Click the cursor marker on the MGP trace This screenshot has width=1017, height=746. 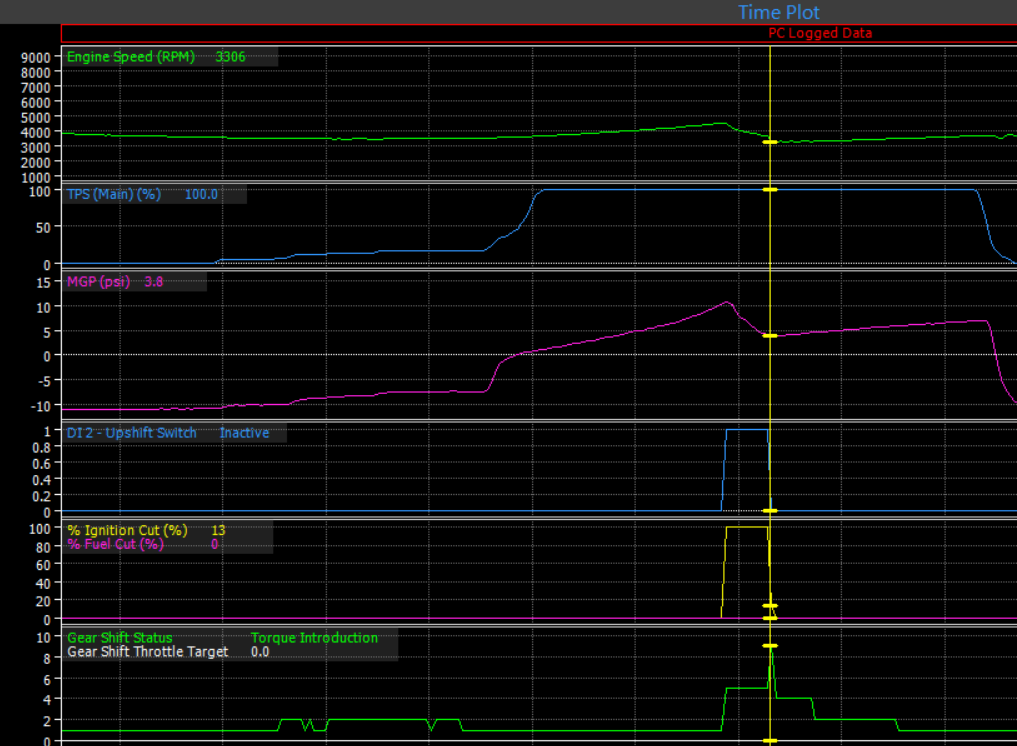[770, 335]
